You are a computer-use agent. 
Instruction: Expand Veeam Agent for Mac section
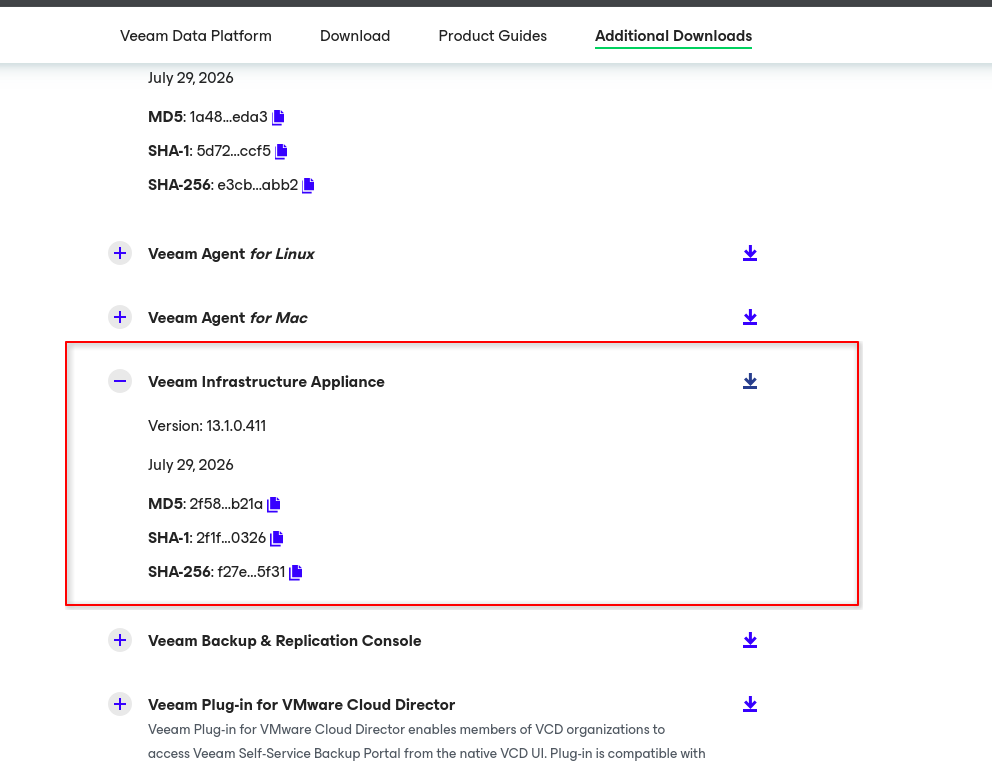point(120,318)
